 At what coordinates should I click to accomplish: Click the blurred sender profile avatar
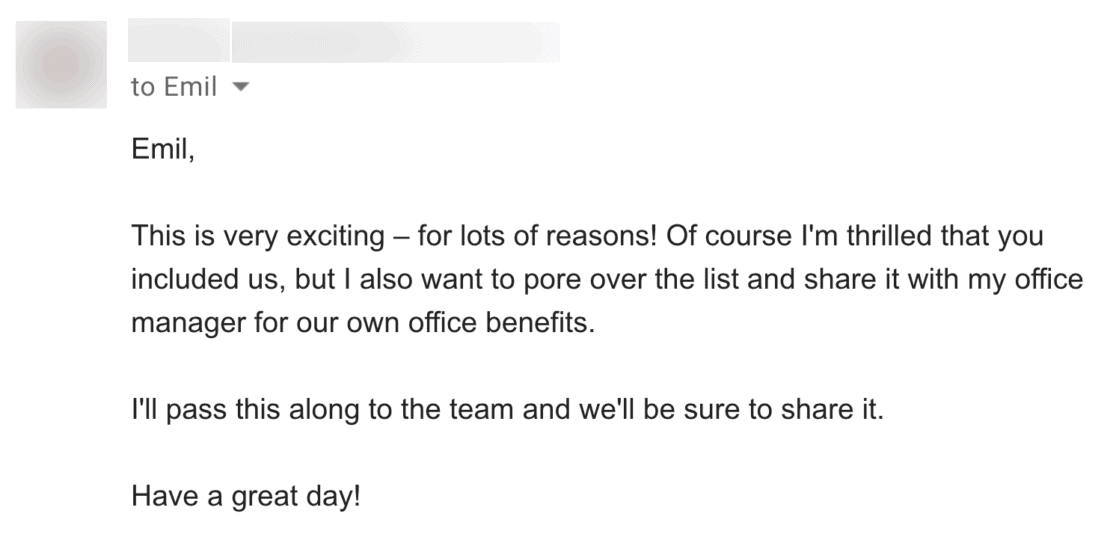61,65
